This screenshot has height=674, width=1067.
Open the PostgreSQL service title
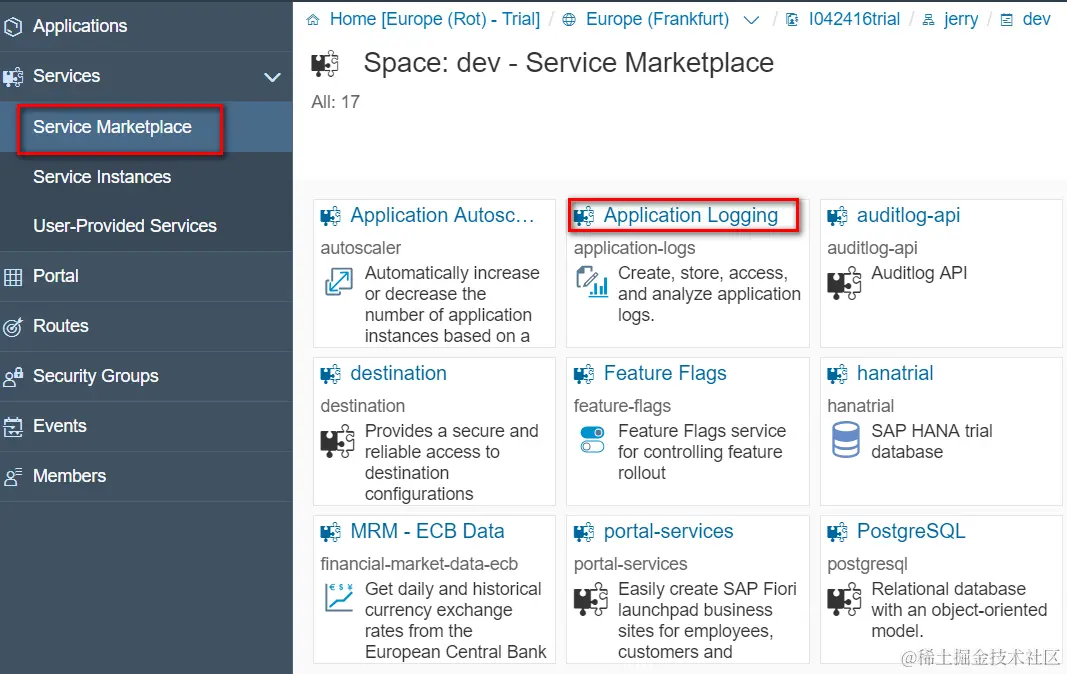click(x=911, y=531)
